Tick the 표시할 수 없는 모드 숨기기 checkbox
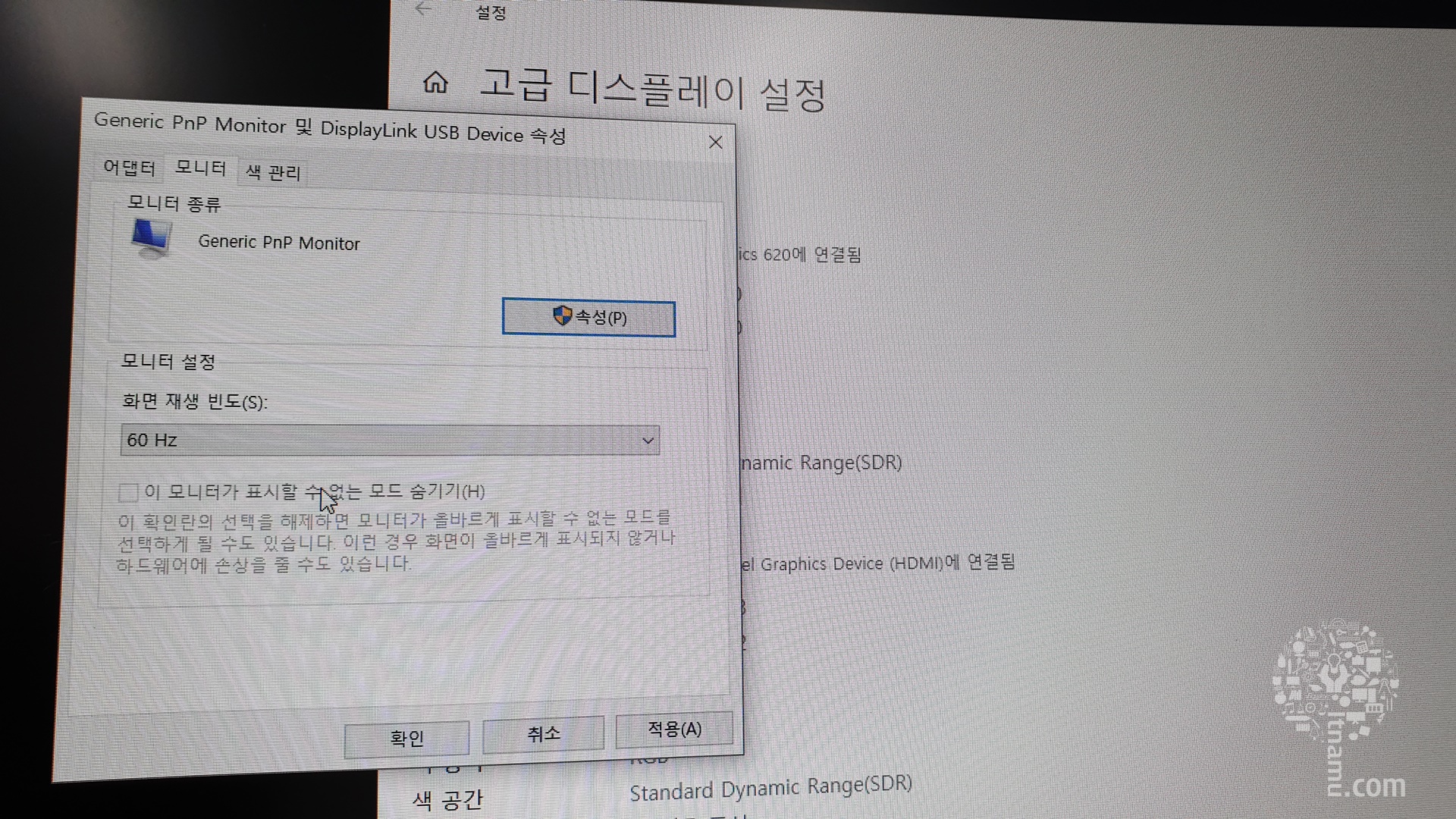Viewport: 1456px width, 819px height. point(128,493)
